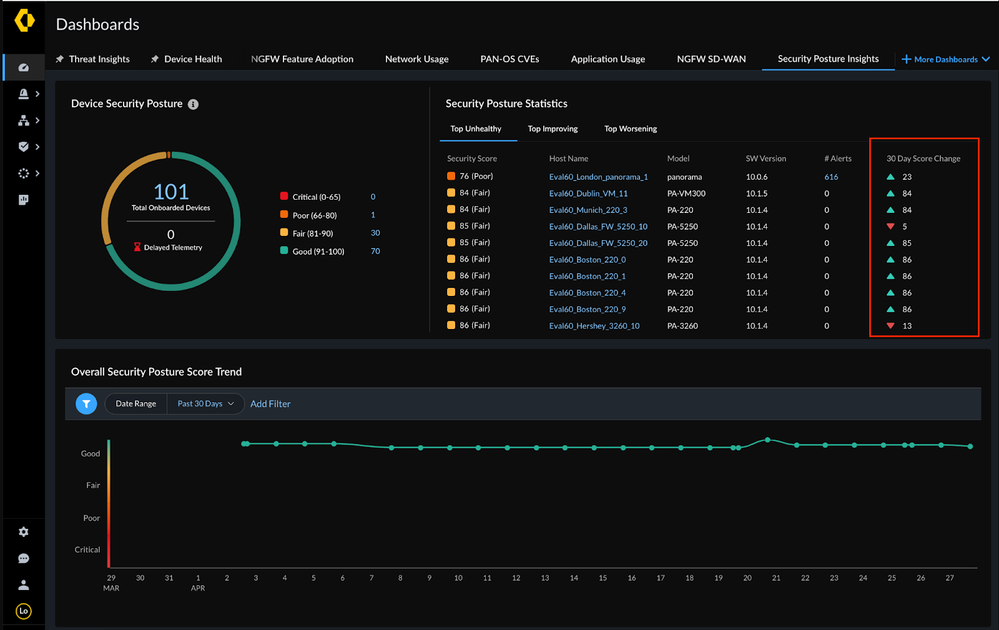Screen dimensions: 999x630
Task: Click the red Critical (0-65) legend swatch
Action: pos(284,197)
